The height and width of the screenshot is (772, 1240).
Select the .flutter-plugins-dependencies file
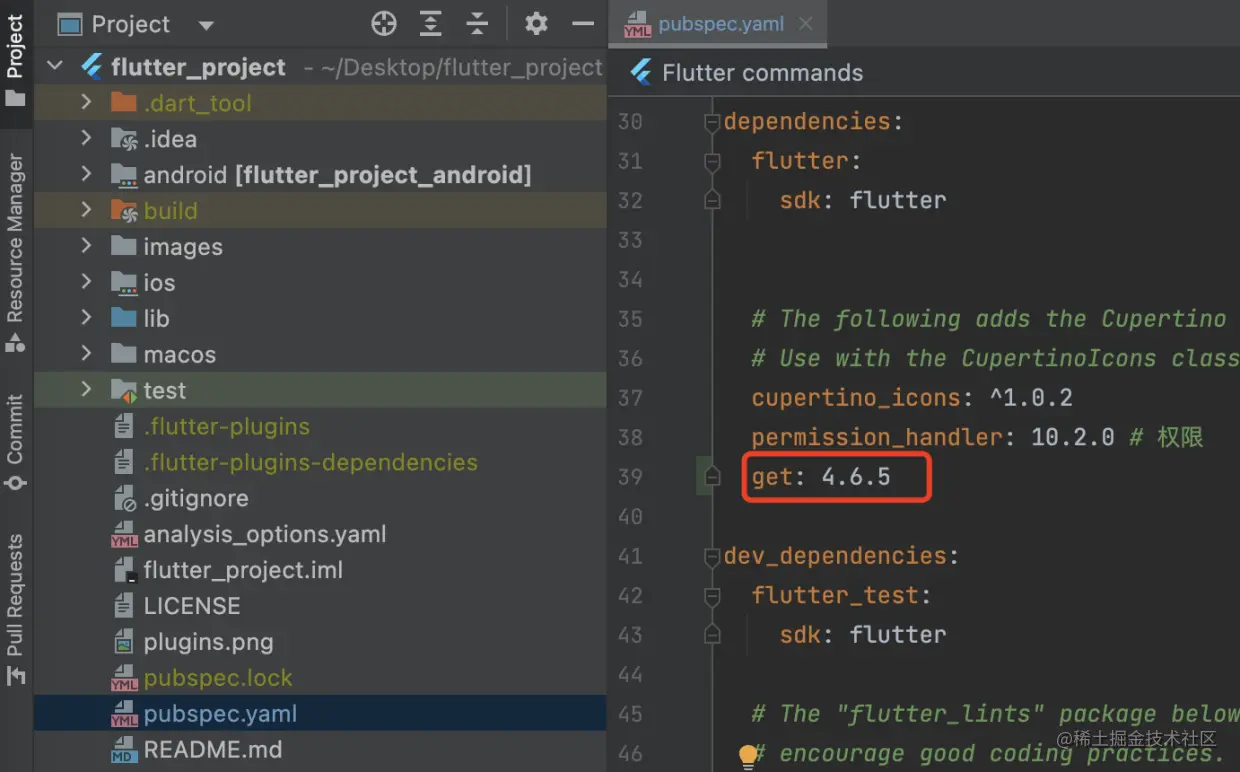[310, 462]
